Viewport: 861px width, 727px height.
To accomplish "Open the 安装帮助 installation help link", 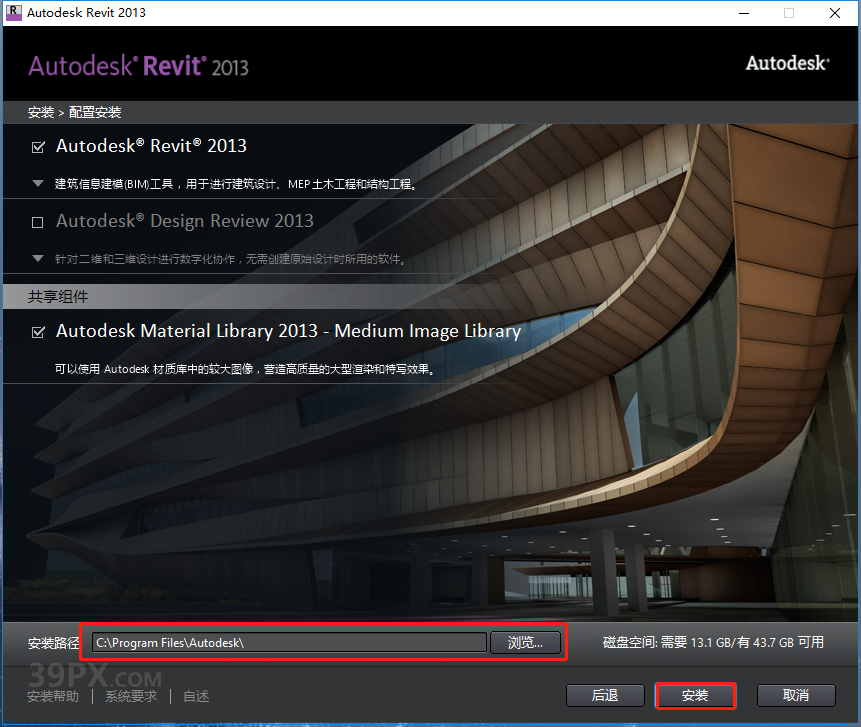I will pos(52,695).
